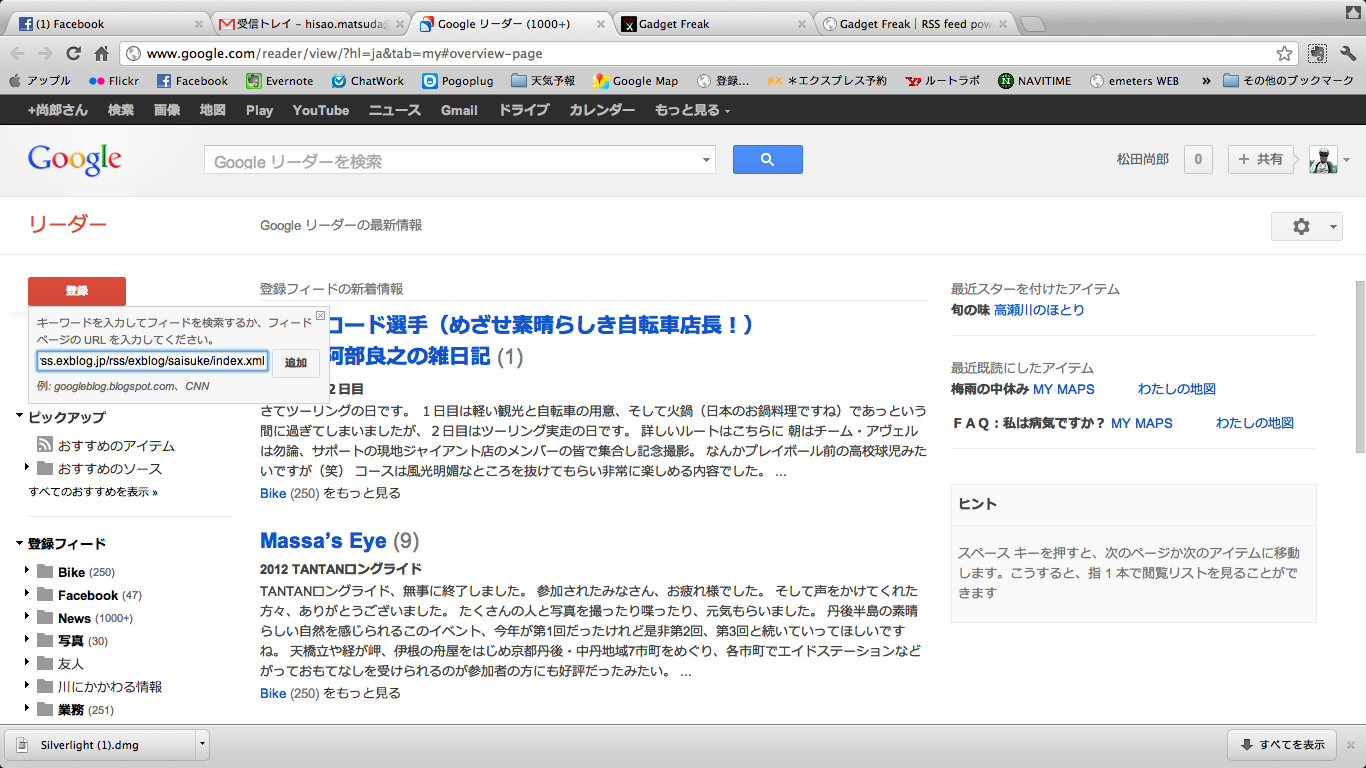
Task: Click the profile avatar picture
Action: 1323,159
